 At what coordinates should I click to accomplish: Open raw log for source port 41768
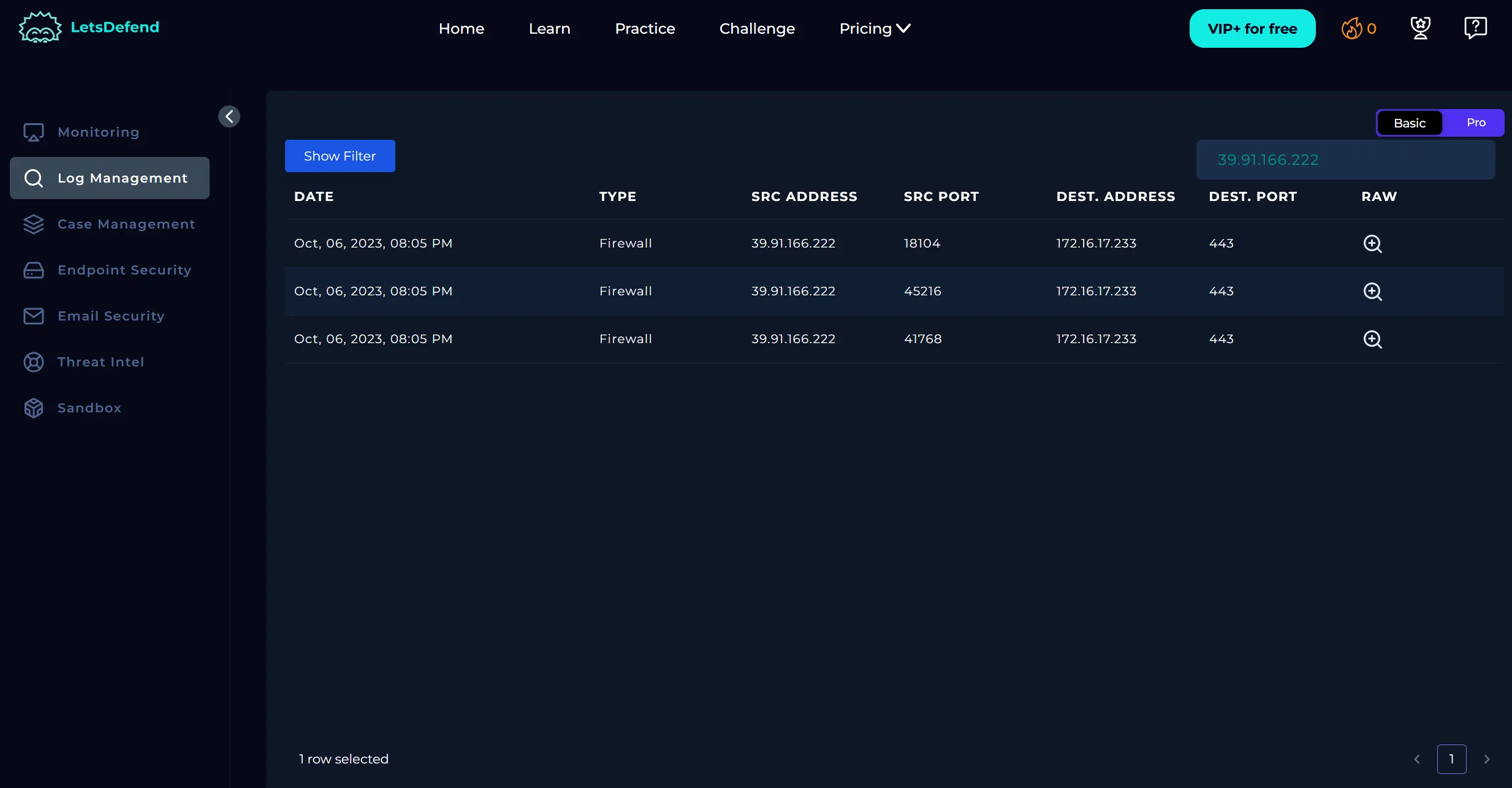(x=1372, y=339)
